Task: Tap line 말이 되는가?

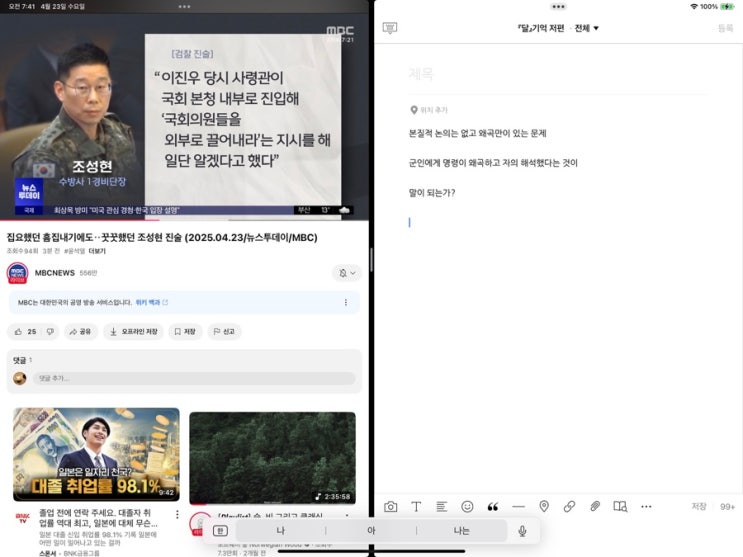Action: pyautogui.click(x=432, y=193)
